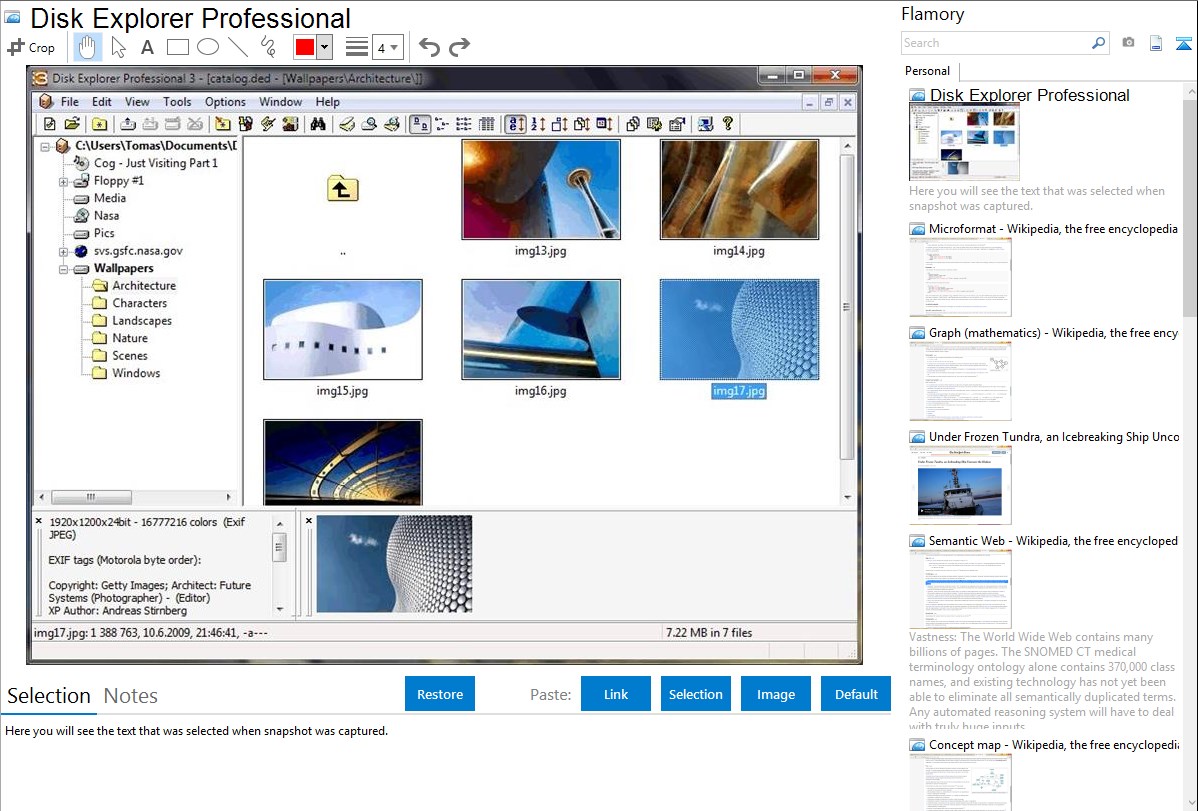The image size is (1198, 811).
Task: Select the Characters folder
Action: click(130, 303)
